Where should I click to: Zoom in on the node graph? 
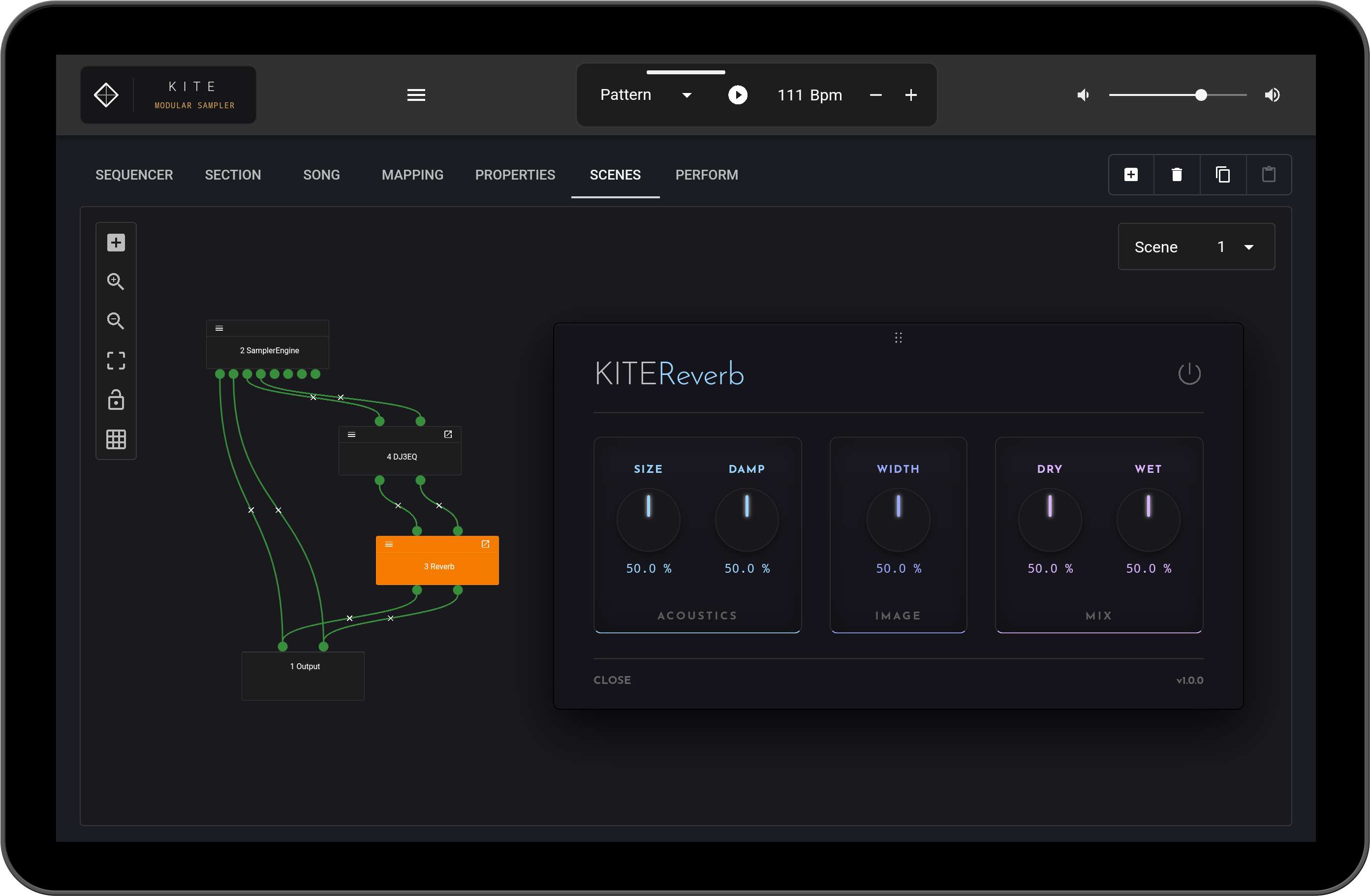116,281
